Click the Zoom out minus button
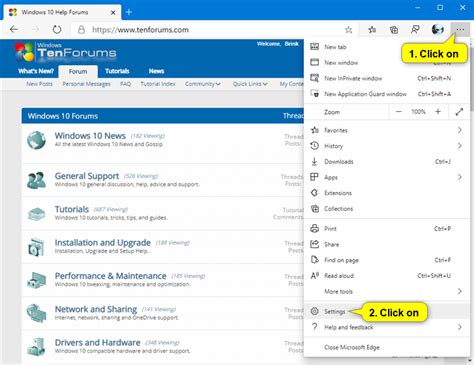The width and height of the screenshot is (474, 365). point(399,112)
